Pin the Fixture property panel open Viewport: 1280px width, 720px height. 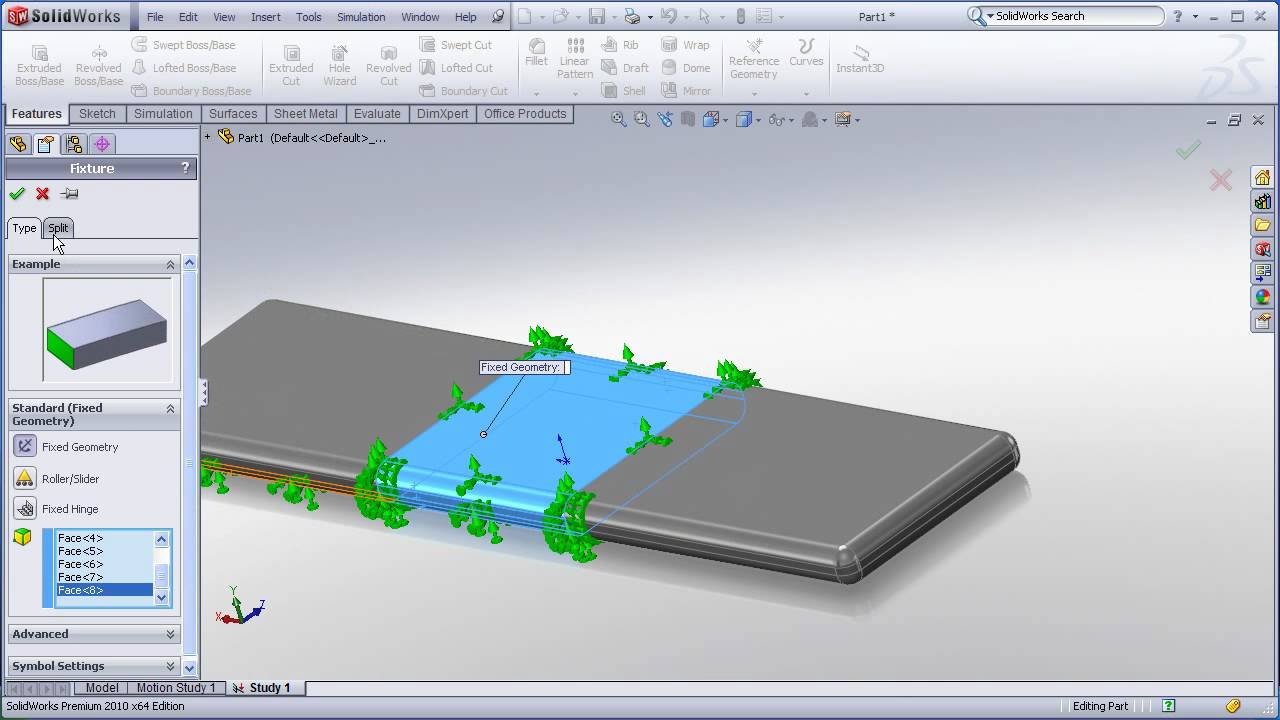pos(69,194)
